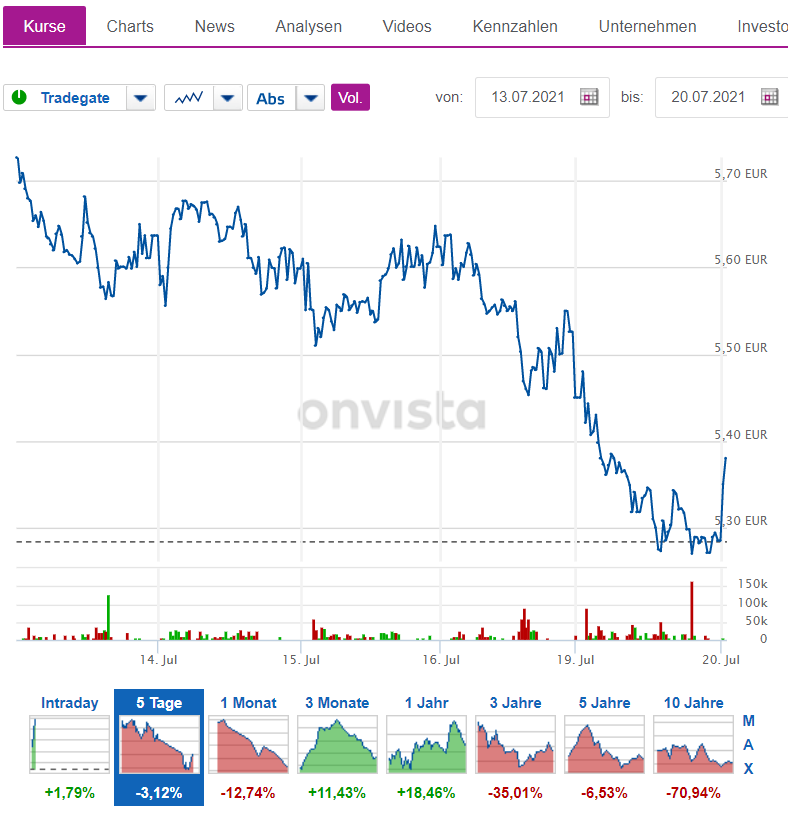Click the -12,74% performance value
Image resolution: width=788 pixels, height=813 pixels.
[248, 793]
